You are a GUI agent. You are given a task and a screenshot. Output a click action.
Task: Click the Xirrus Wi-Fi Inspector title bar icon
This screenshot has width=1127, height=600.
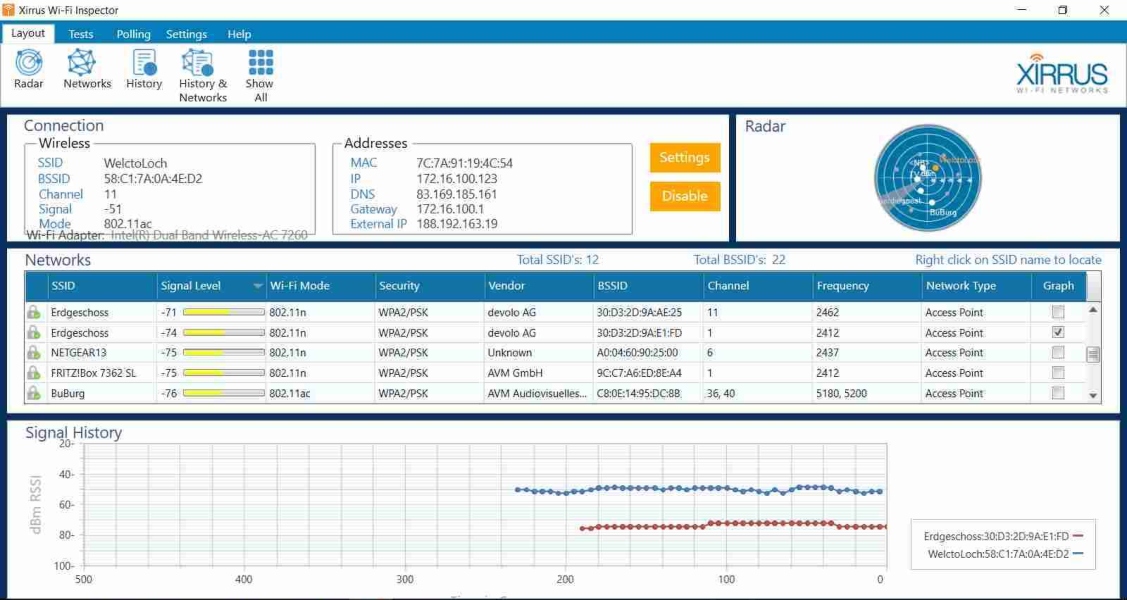coord(9,10)
